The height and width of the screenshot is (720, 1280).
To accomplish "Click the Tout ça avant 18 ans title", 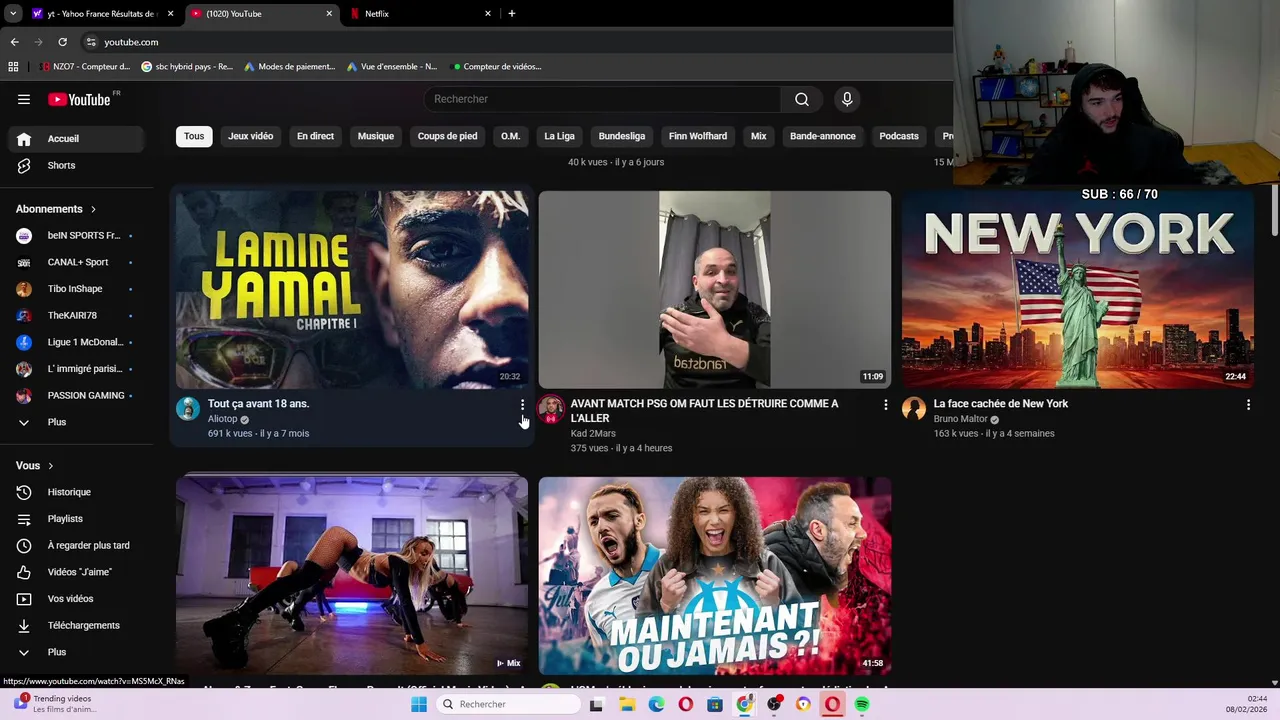I will pos(258,404).
